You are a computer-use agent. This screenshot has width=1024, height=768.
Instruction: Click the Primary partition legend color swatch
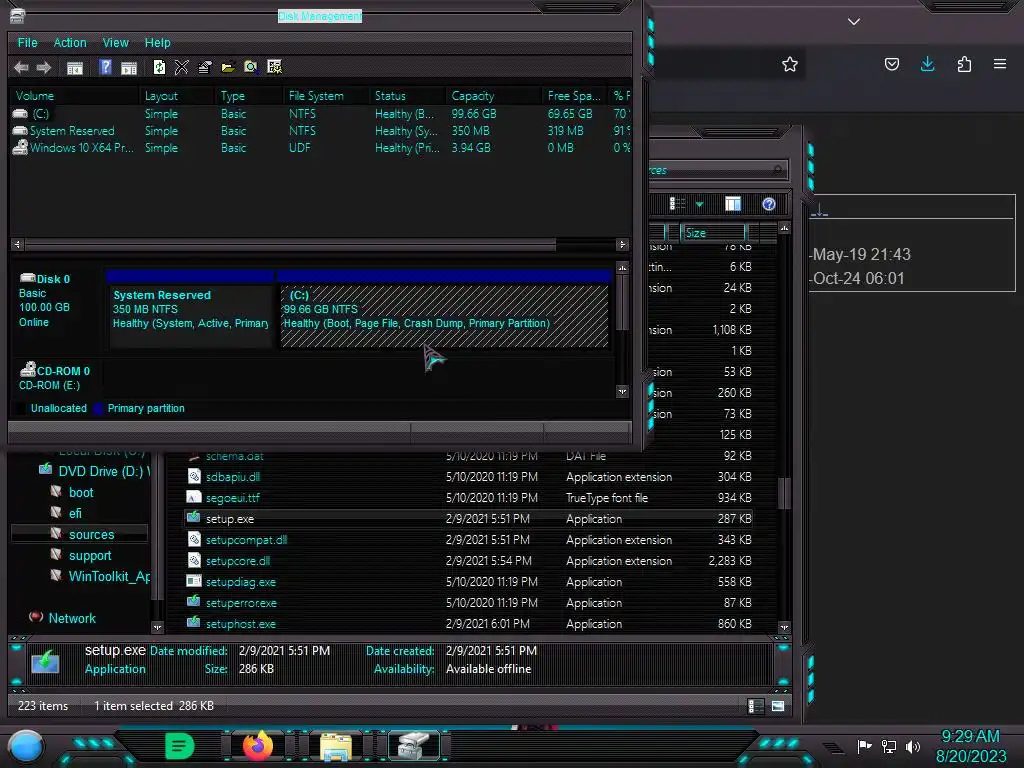98,408
